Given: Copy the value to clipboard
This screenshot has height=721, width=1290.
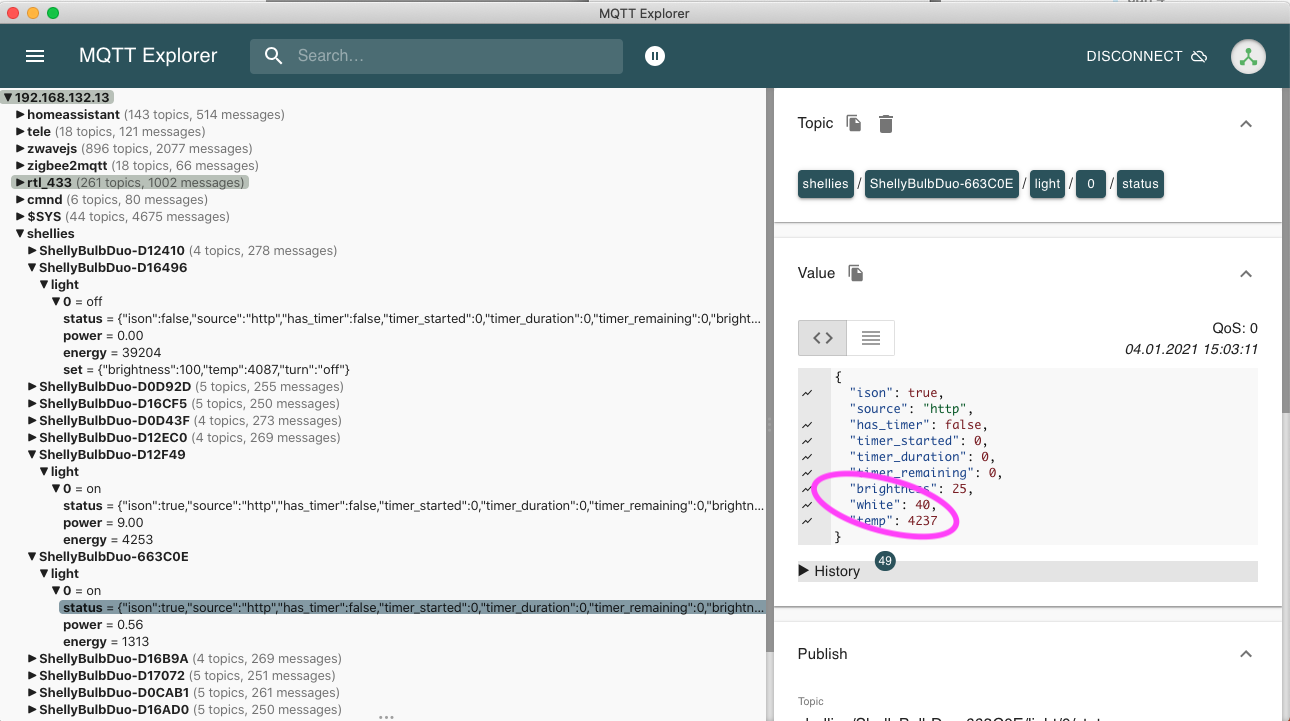Looking at the screenshot, I should pos(856,273).
